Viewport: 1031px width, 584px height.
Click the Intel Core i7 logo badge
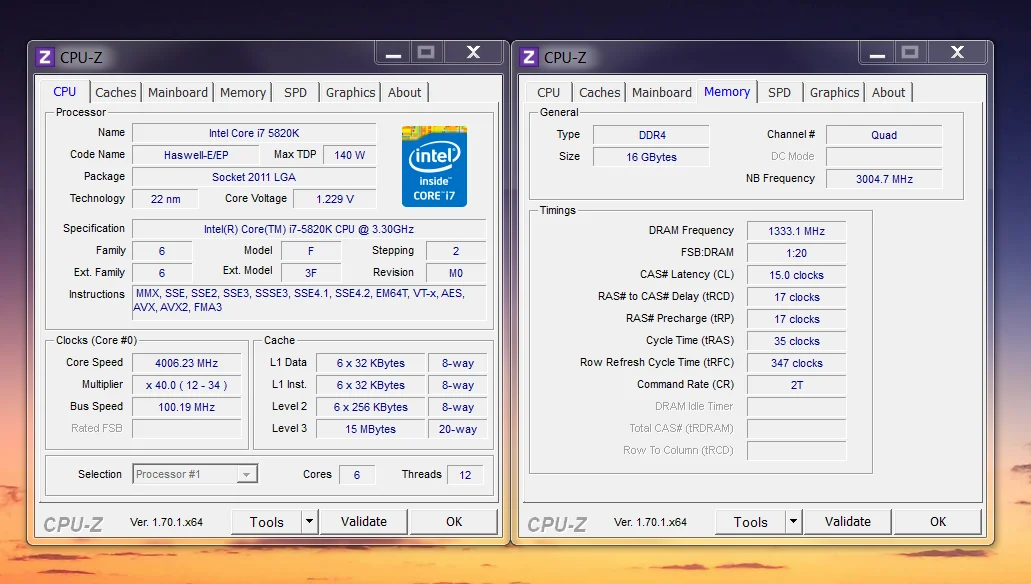point(434,166)
